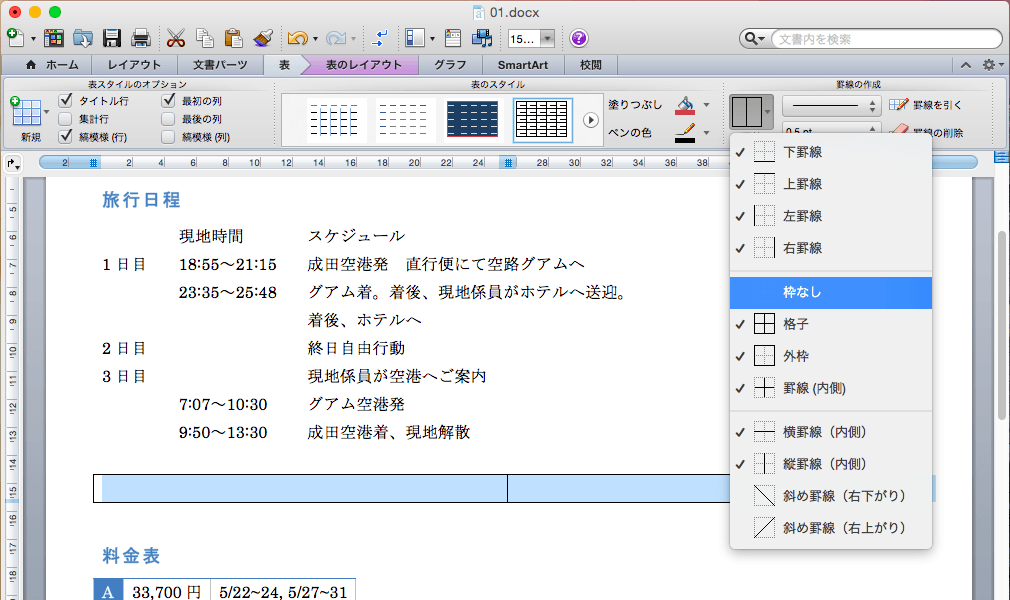
Task: Click the ribbon settings gear icon
Action: coord(989,64)
